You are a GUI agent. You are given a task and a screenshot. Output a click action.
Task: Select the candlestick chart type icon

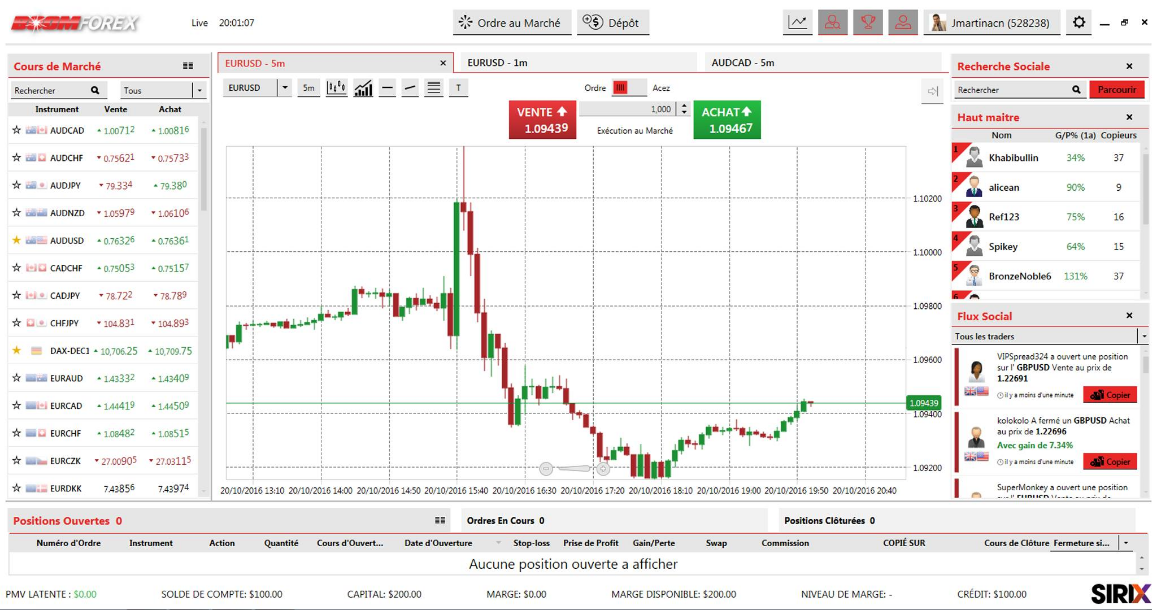point(336,88)
